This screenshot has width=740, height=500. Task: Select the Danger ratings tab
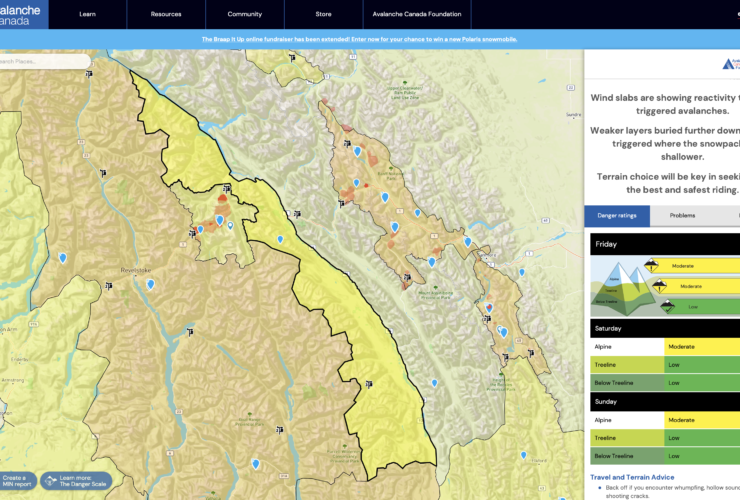(617, 215)
